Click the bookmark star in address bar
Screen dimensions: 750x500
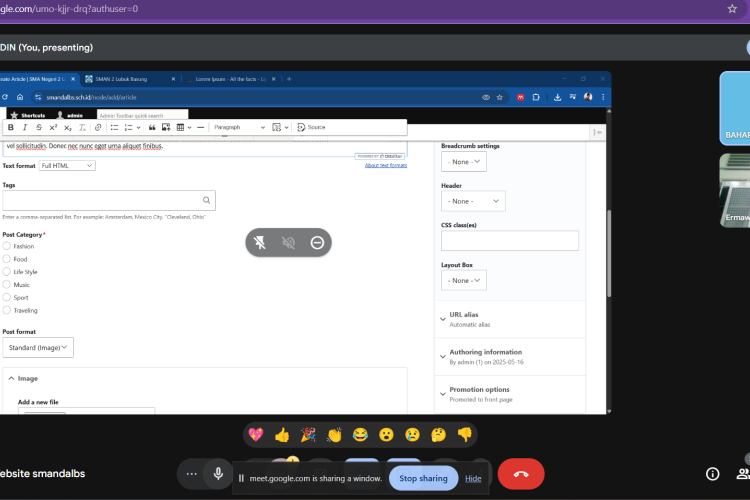point(732,8)
